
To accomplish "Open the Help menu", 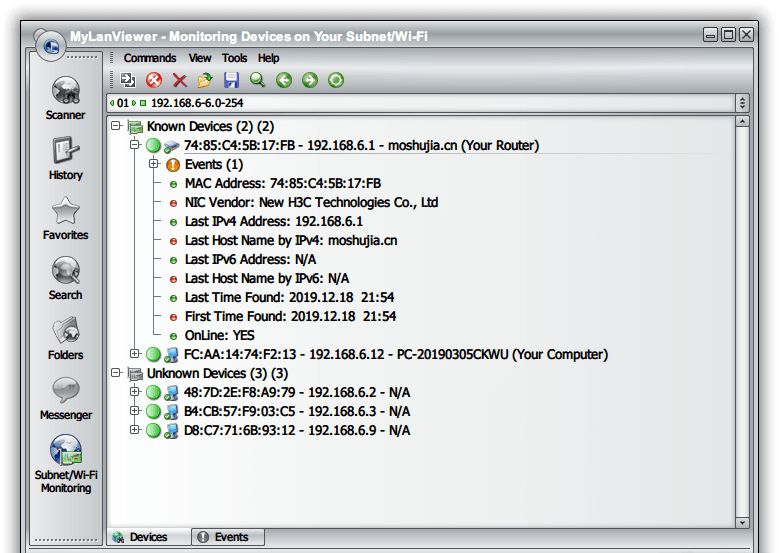I will 268,58.
